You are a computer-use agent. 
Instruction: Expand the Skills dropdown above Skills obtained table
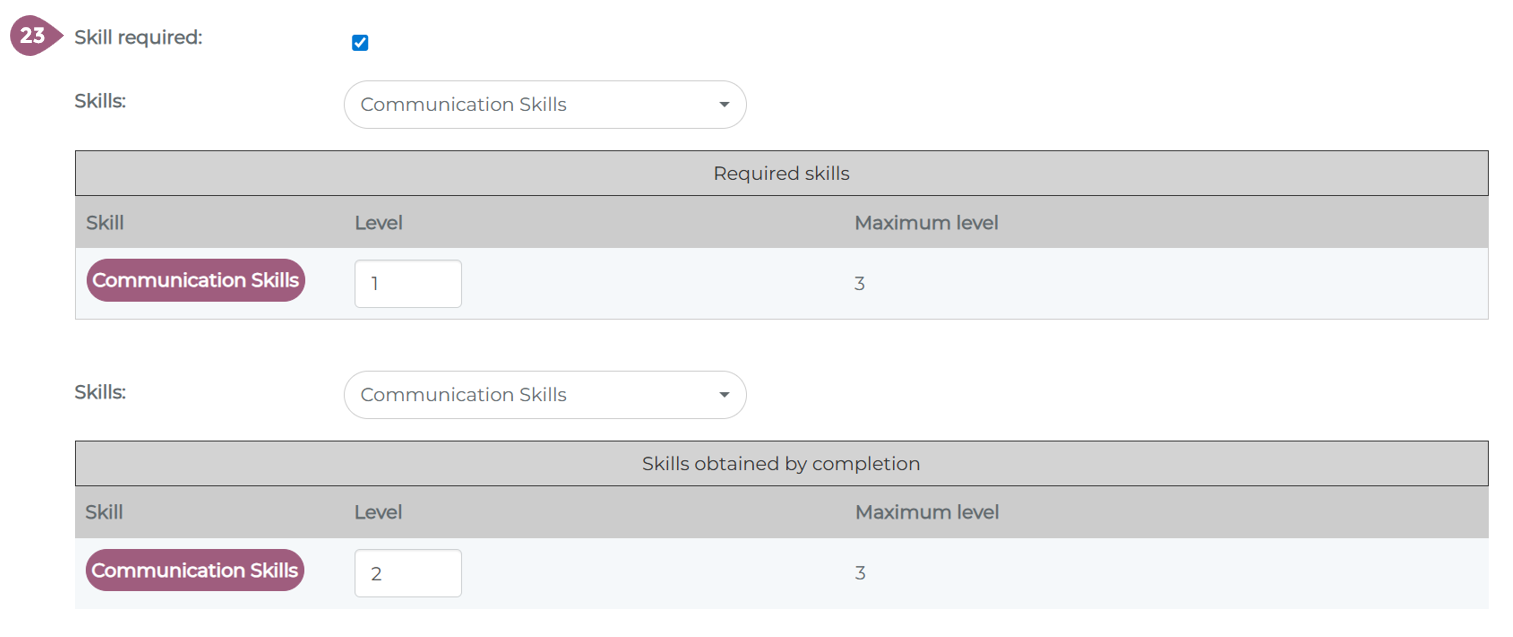click(x=545, y=395)
